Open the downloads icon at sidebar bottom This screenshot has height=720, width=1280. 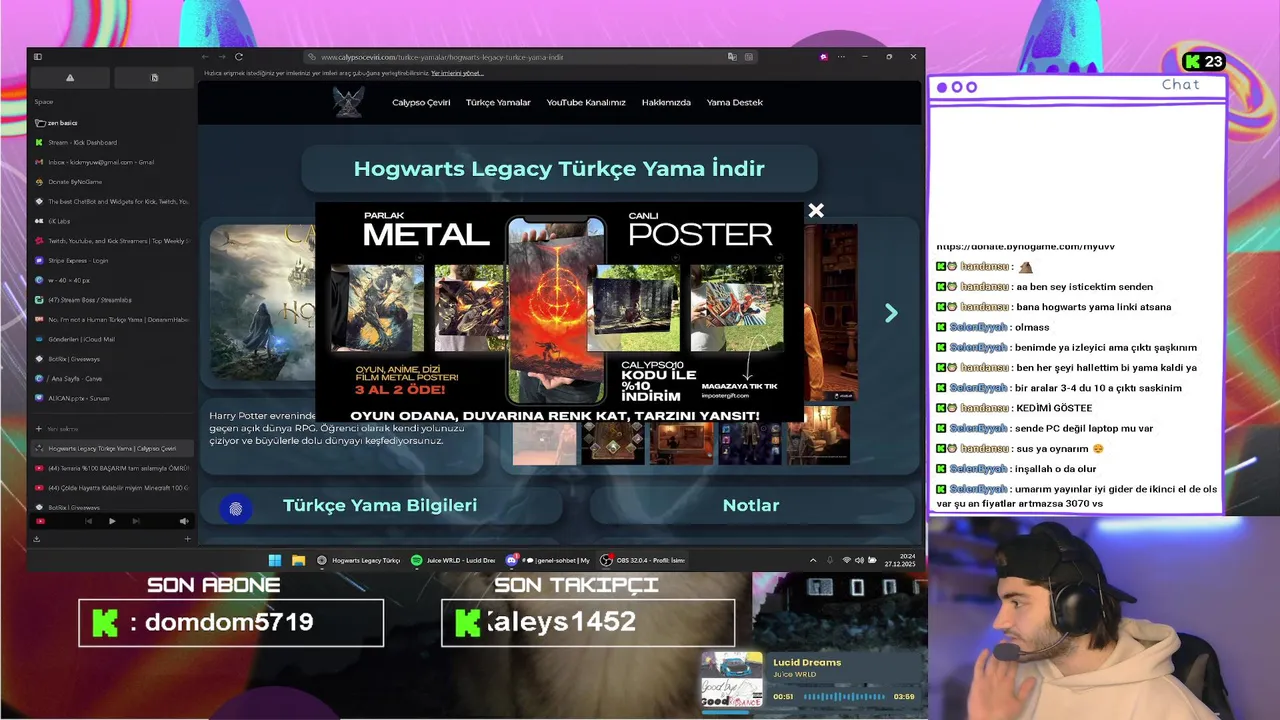(37, 539)
